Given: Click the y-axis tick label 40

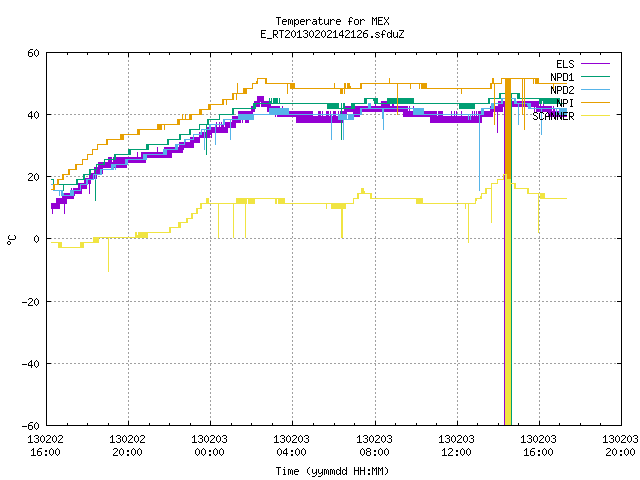Looking at the screenshot, I should pyautogui.click(x=33, y=115).
